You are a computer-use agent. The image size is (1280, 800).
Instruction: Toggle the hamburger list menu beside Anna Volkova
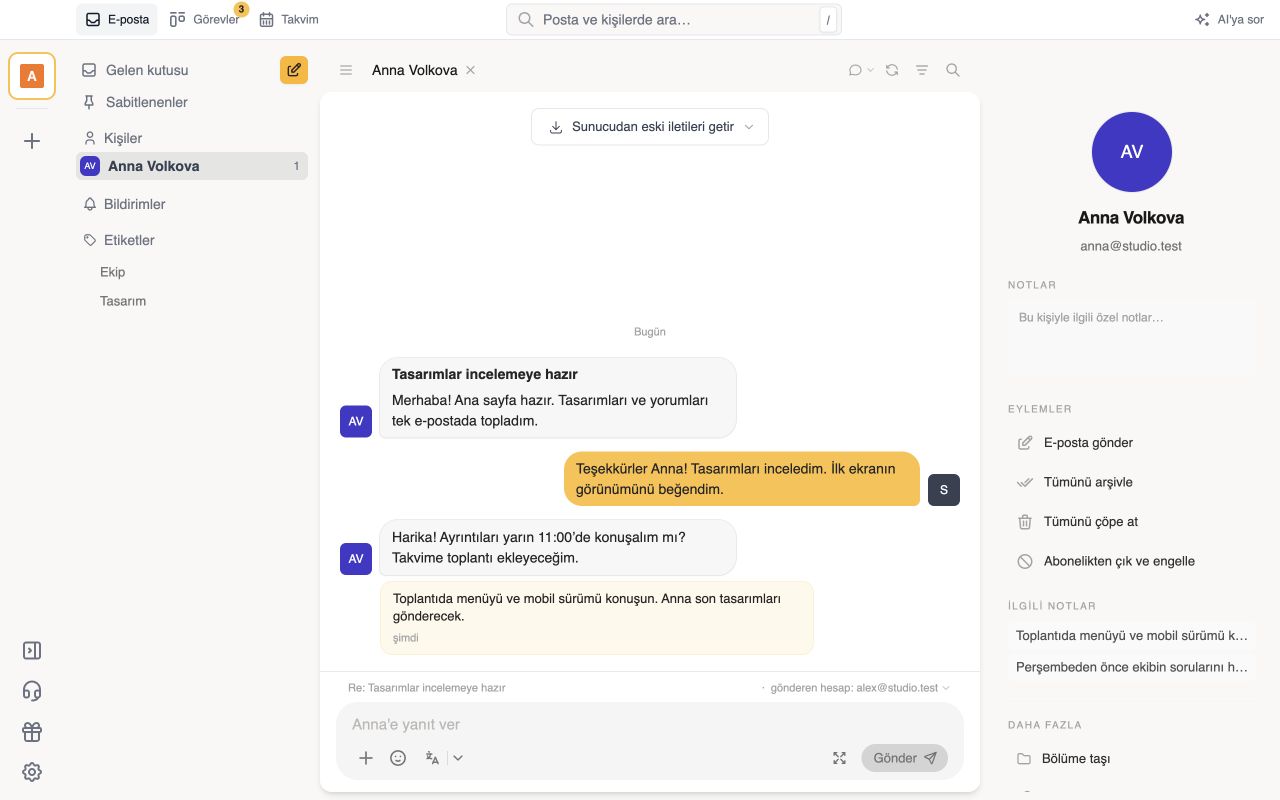tap(346, 70)
